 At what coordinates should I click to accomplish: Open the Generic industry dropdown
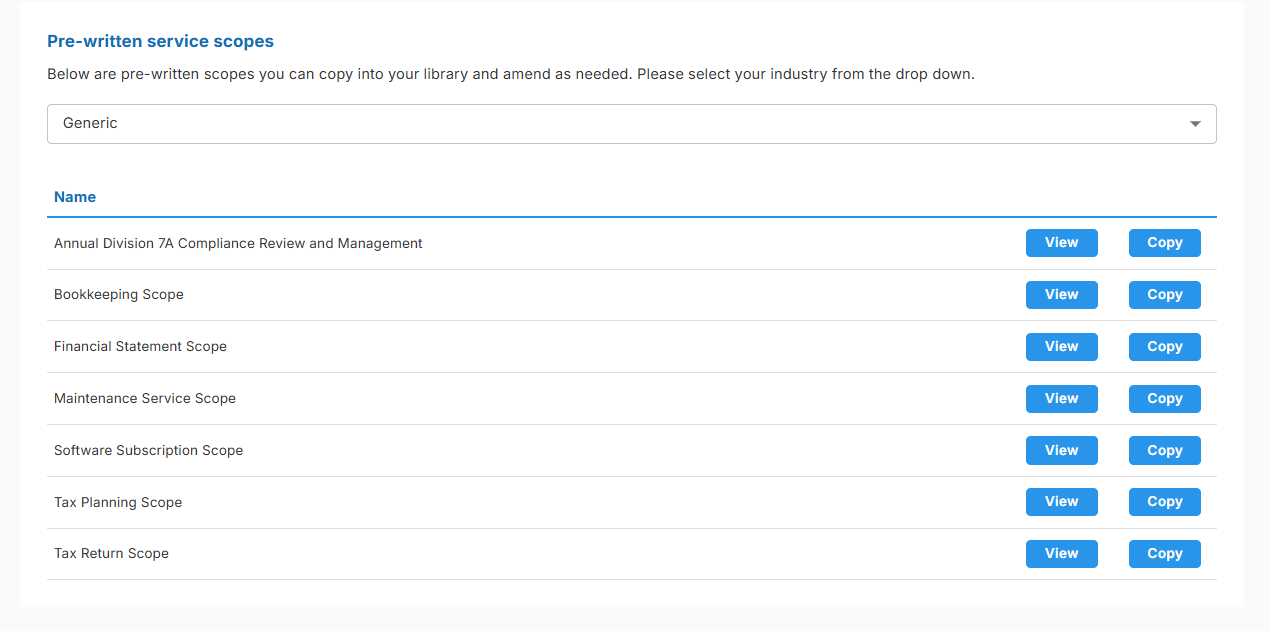tap(631, 124)
